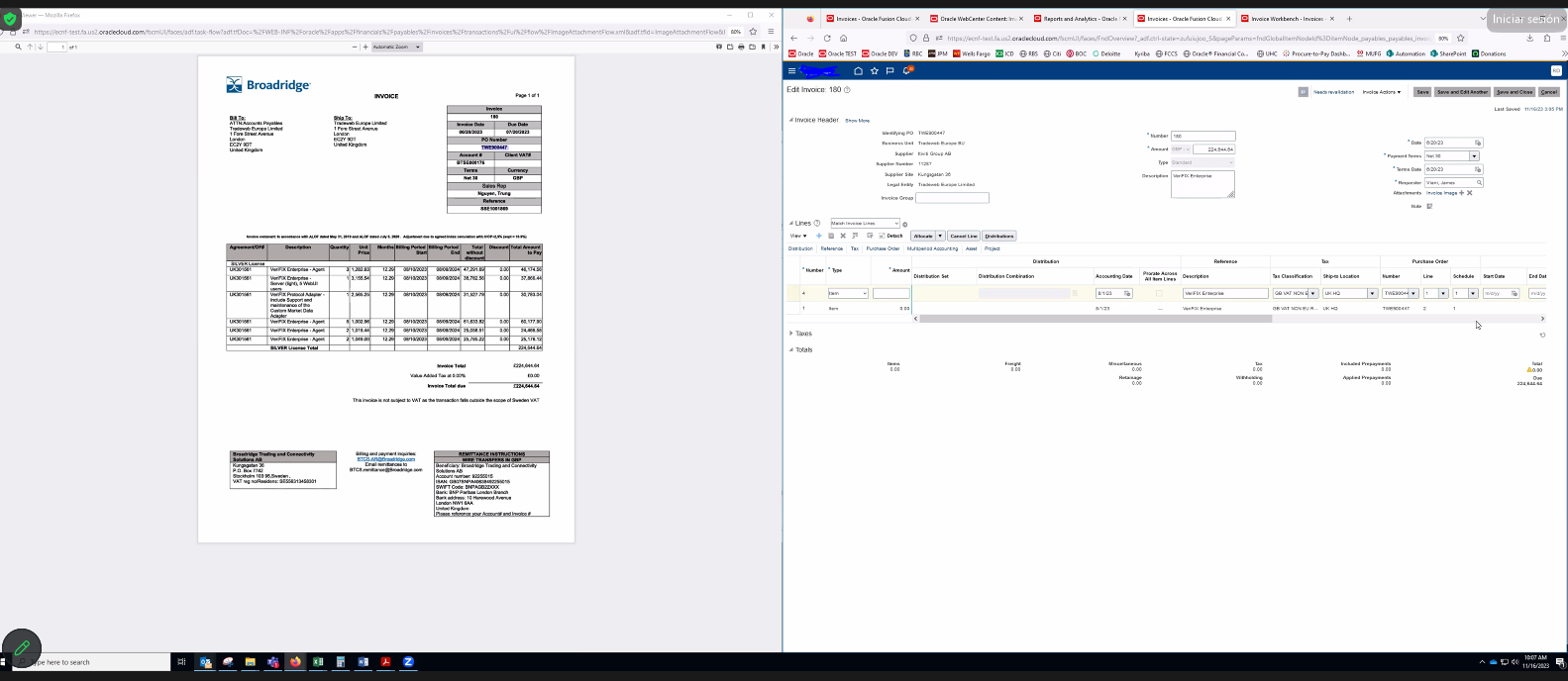This screenshot has height=681, width=1568.
Task: Open the Oracle navigator hamburger menu
Action: tap(791, 71)
